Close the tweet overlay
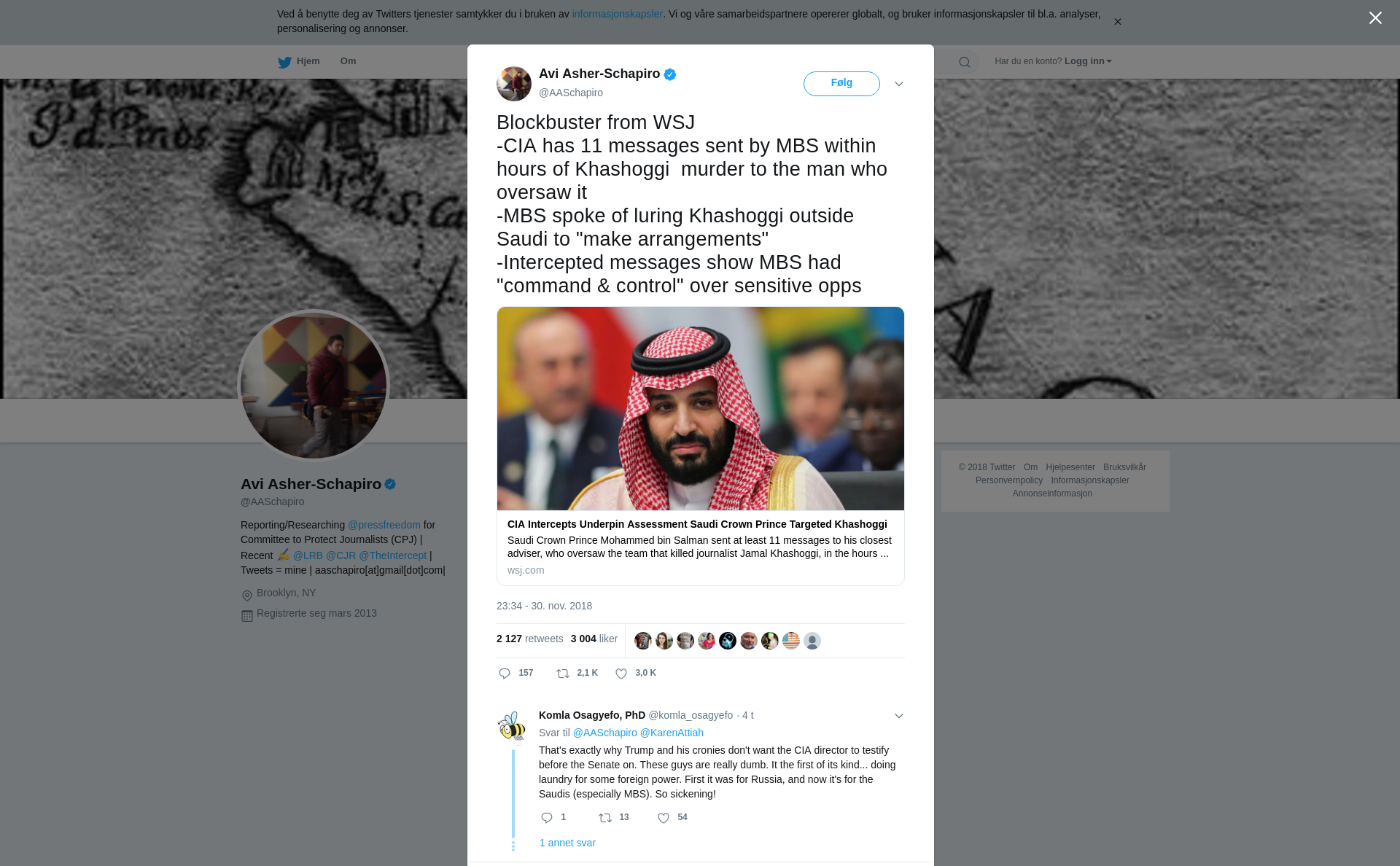 coord(1375,18)
